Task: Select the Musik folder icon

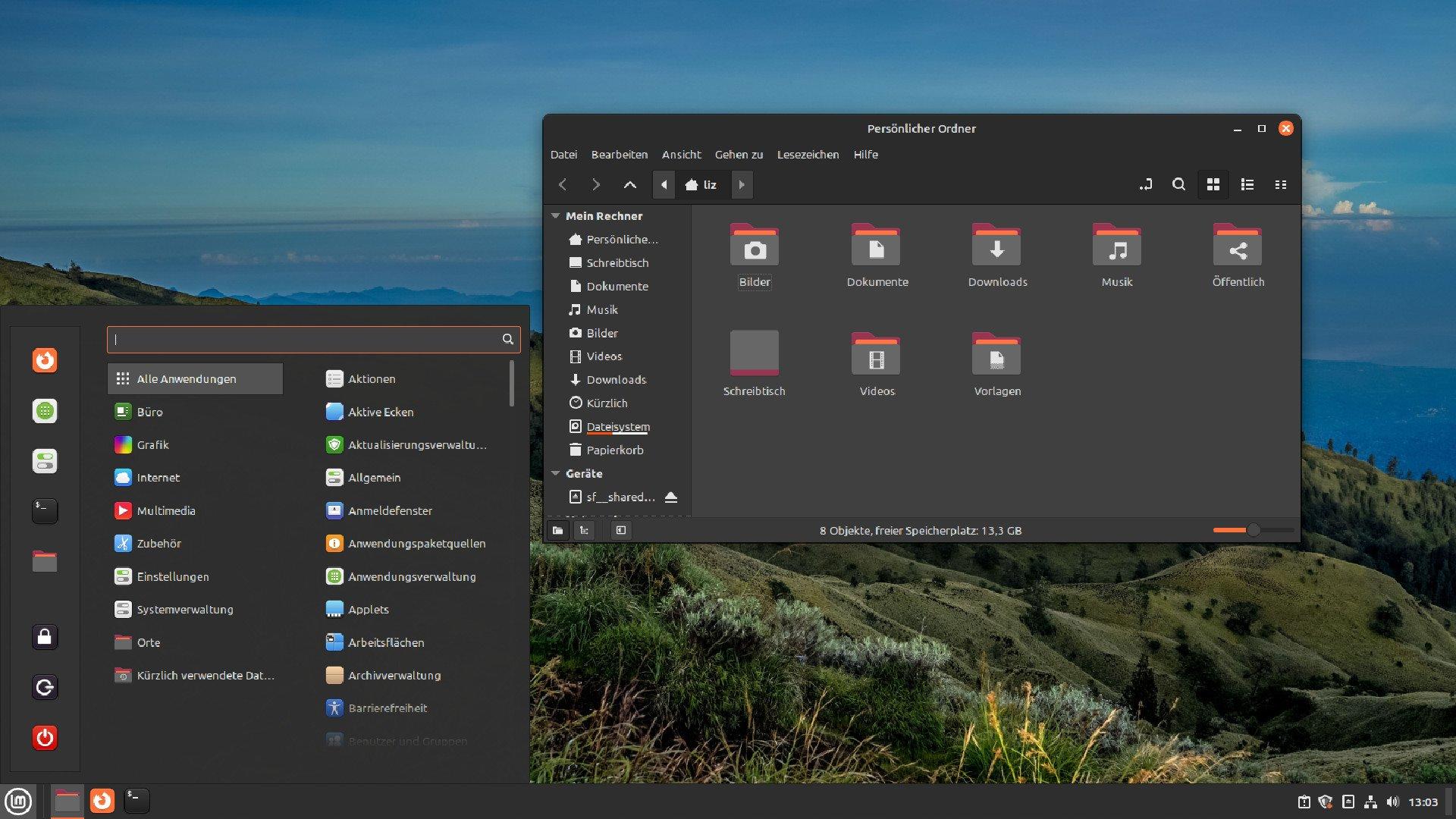Action: coord(1117,246)
